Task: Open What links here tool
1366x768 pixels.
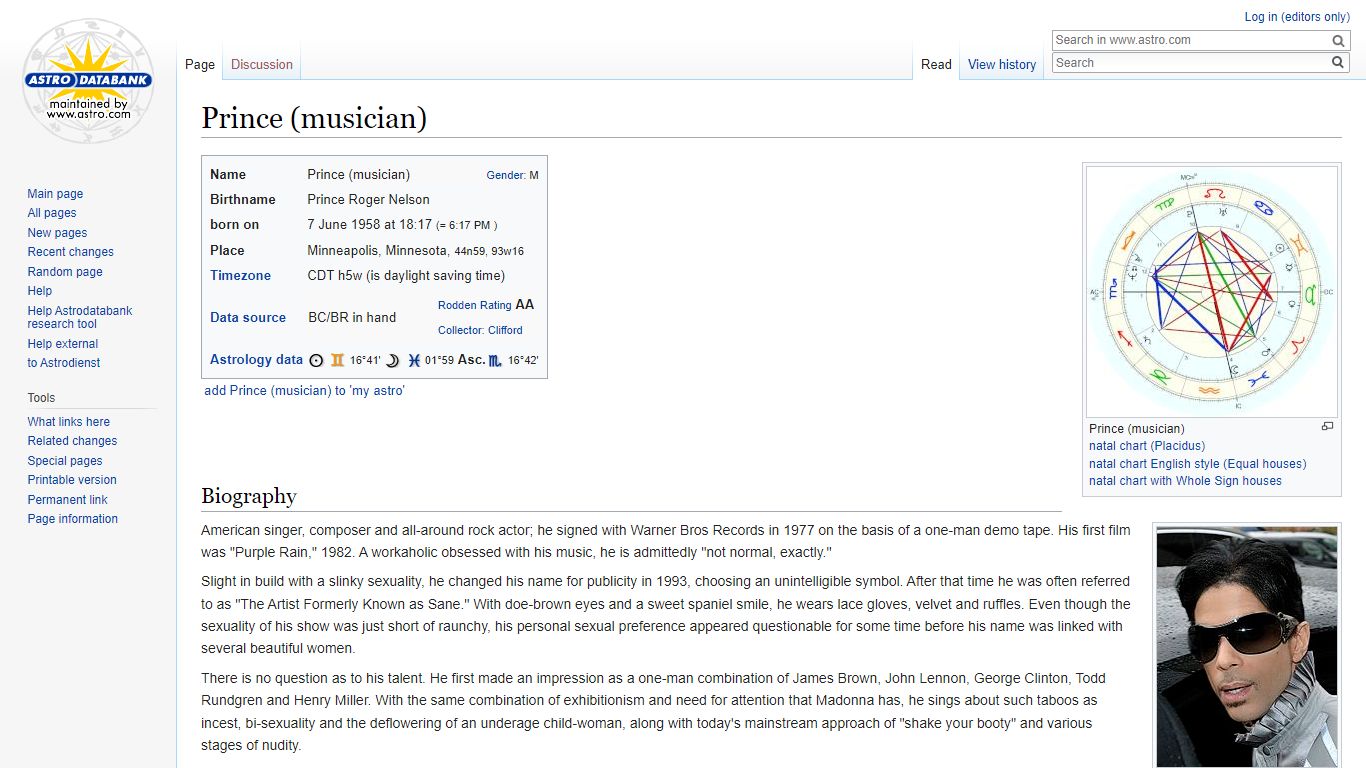Action: (69, 422)
